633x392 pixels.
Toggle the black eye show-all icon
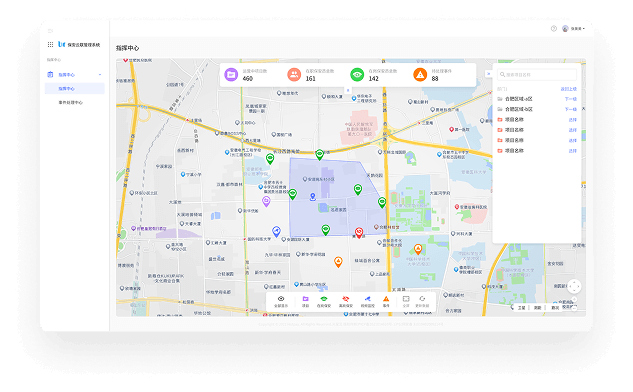[281, 301]
